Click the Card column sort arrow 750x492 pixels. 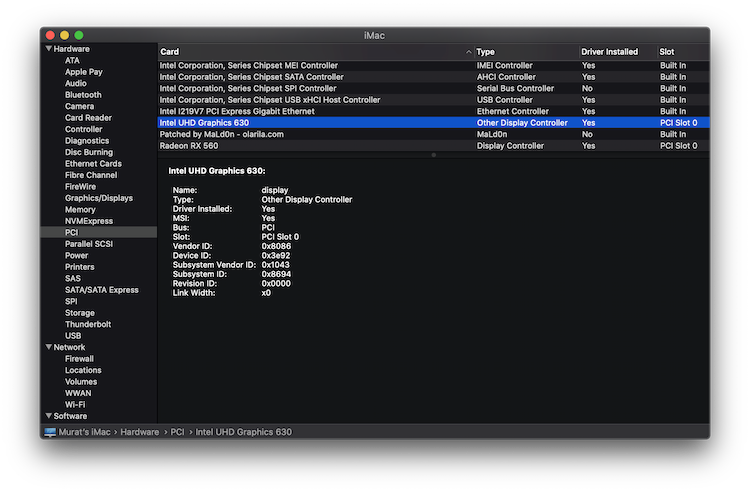click(469, 52)
